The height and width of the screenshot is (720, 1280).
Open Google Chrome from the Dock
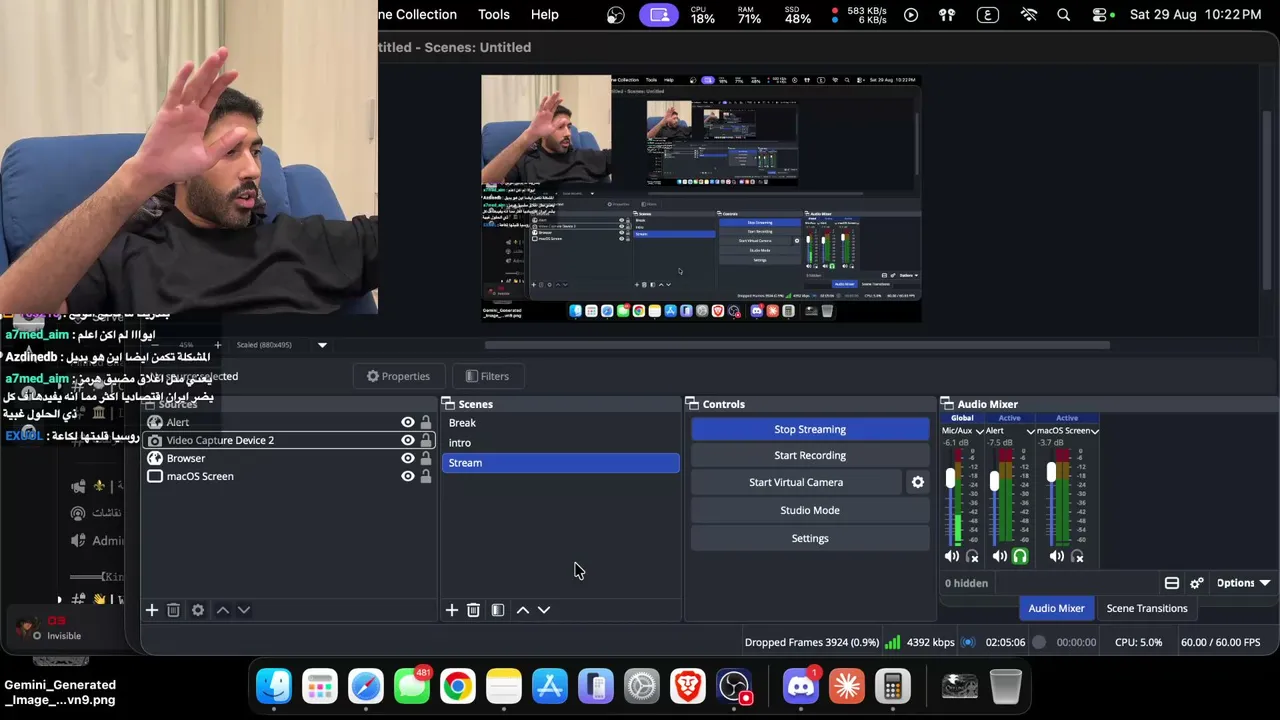click(x=458, y=686)
